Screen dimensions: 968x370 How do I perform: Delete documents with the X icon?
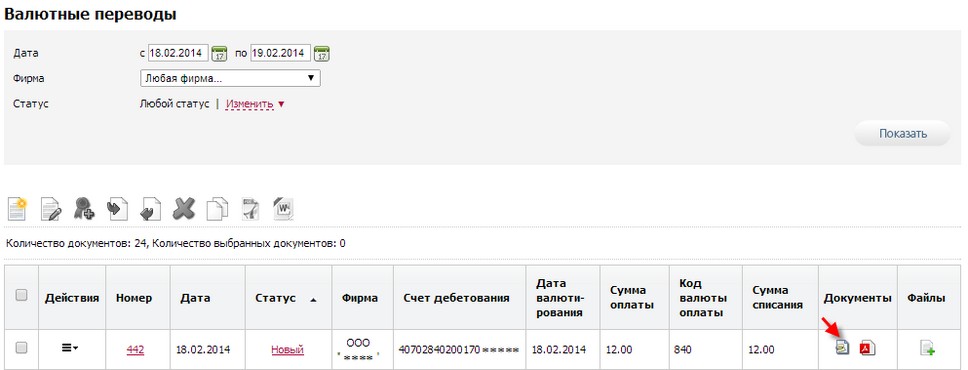183,209
